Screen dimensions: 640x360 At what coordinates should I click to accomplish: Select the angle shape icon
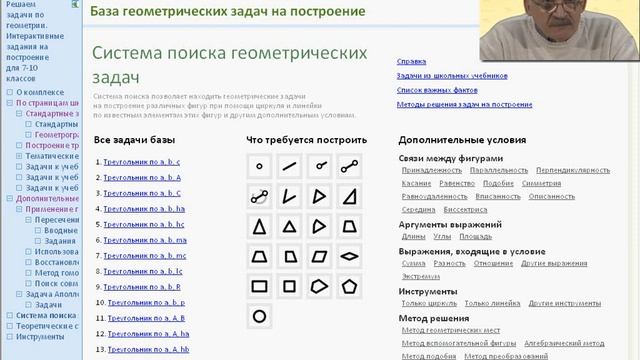(x=289, y=196)
